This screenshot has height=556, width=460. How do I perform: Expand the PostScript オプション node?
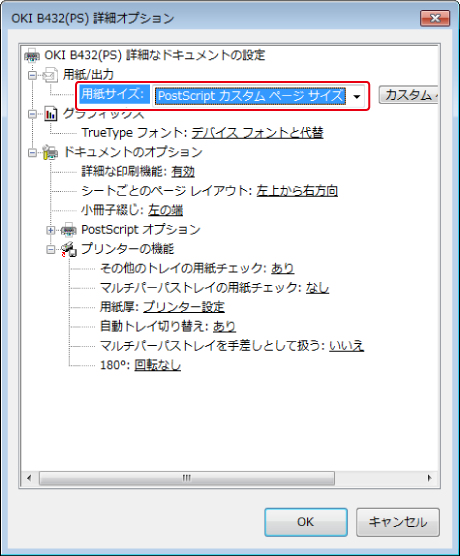[51, 230]
